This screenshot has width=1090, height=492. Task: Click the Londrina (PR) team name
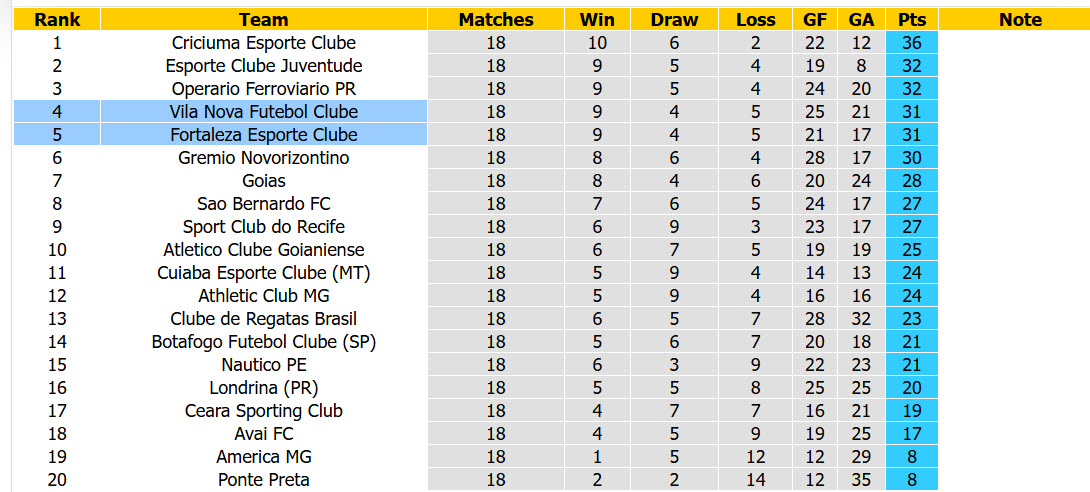click(x=264, y=388)
